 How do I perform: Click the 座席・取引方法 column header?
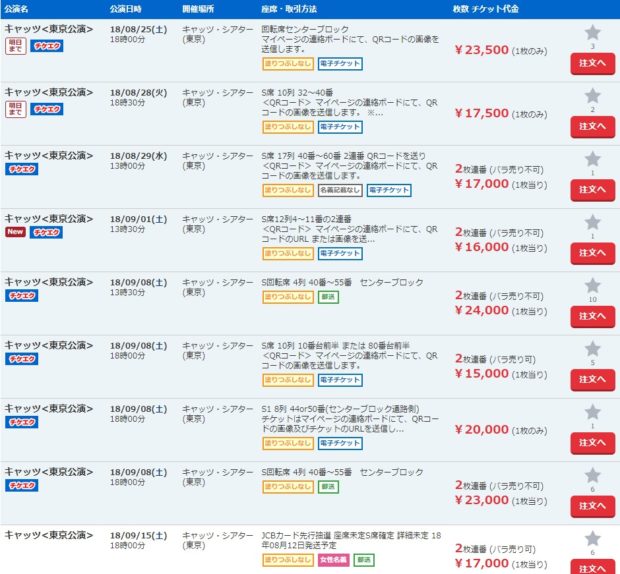click(289, 9)
